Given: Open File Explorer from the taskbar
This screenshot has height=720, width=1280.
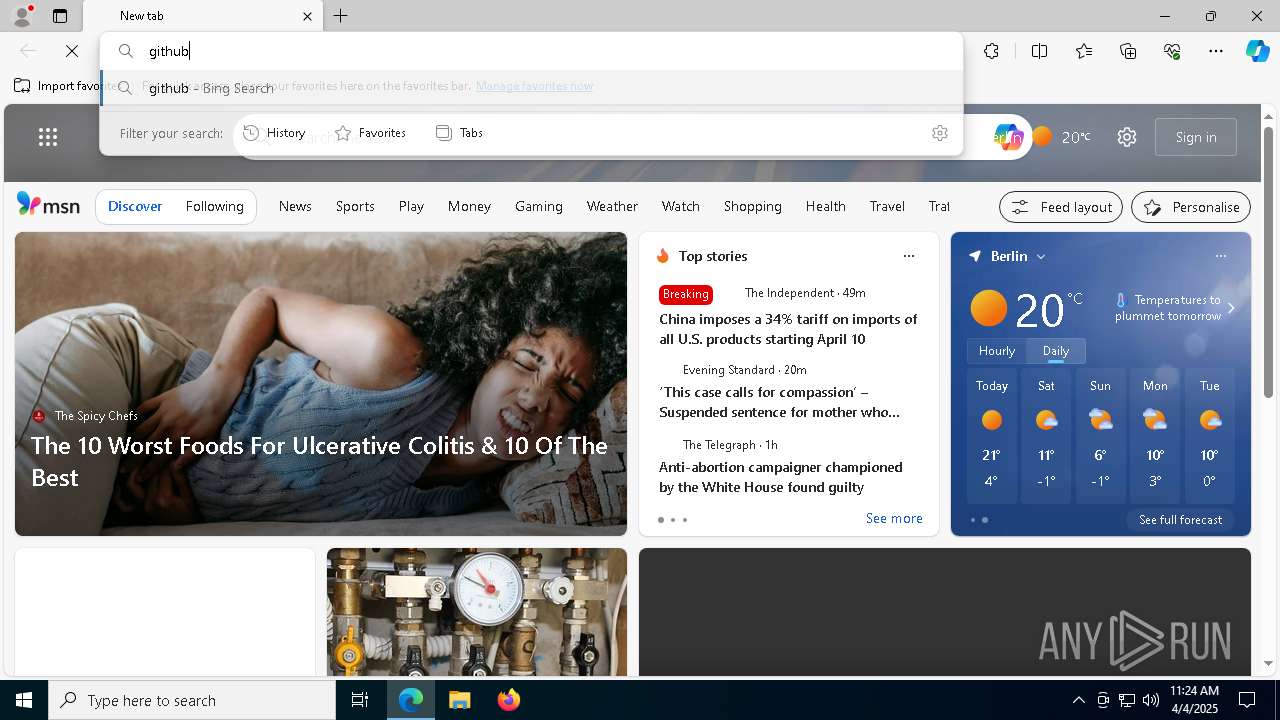Looking at the screenshot, I should [459, 700].
